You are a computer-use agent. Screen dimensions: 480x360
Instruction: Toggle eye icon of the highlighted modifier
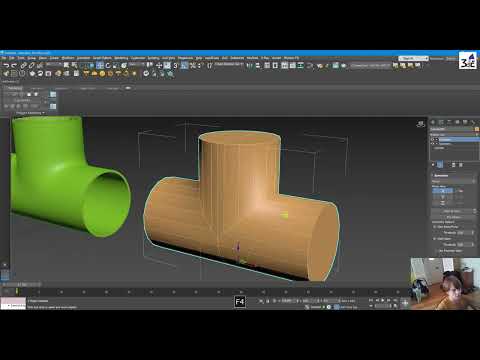pyautogui.click(x=433, y=140)
